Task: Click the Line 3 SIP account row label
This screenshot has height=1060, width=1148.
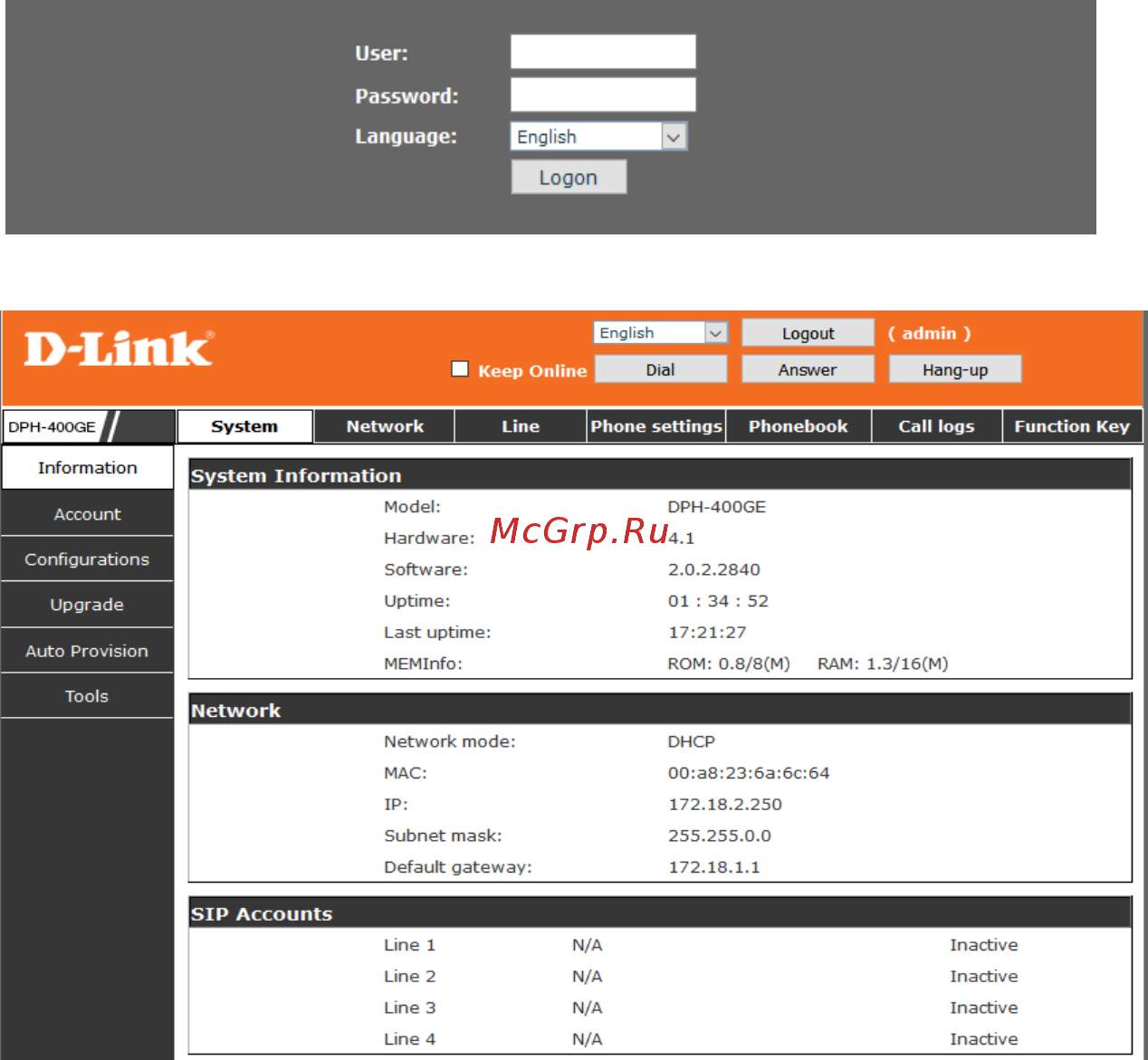Action: pyautogui.click(x=409, y=1007)
